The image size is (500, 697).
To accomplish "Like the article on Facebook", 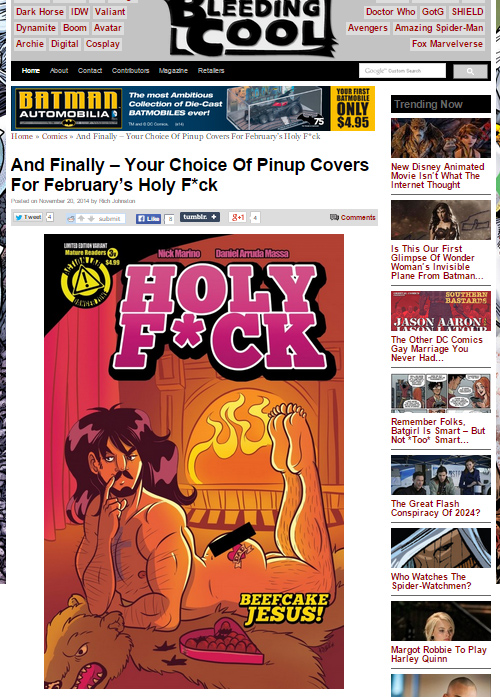I will [148, 218].
